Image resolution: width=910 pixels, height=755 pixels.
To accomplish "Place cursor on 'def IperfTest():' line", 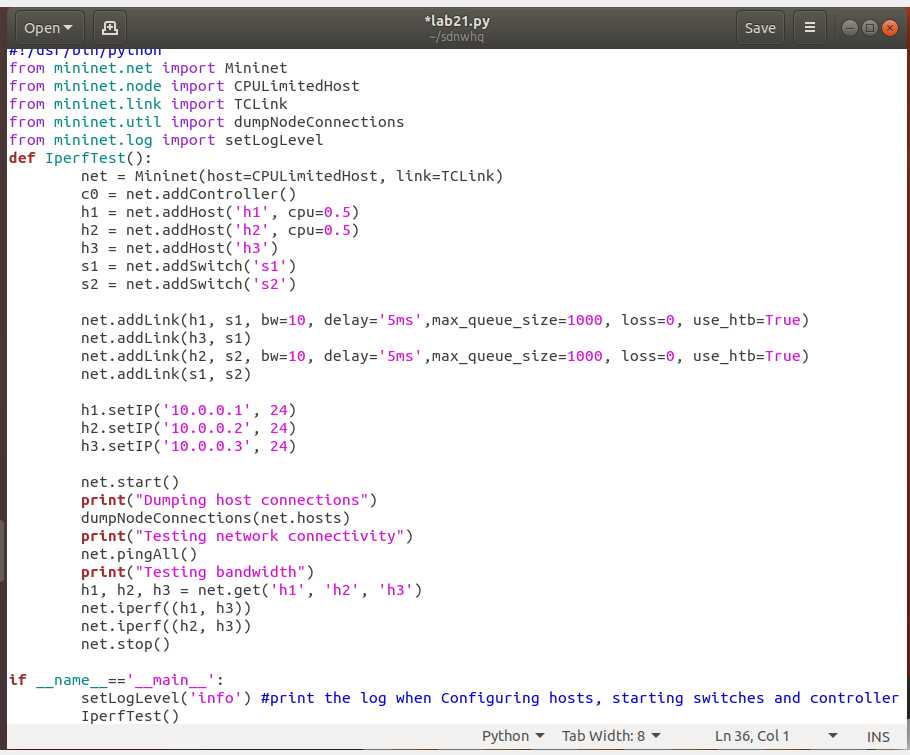I will (x=80, y=158).
